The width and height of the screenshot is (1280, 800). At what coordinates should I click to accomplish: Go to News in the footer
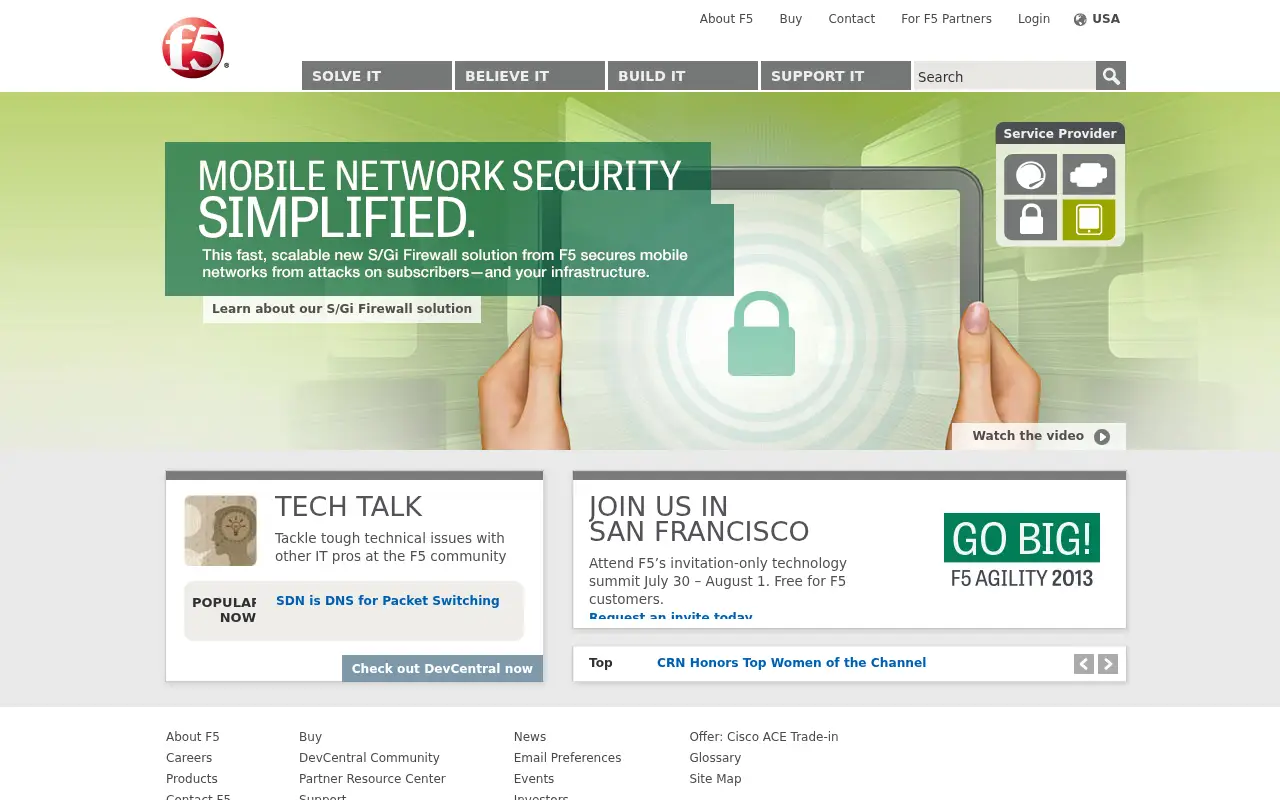(x=530, y=737)
